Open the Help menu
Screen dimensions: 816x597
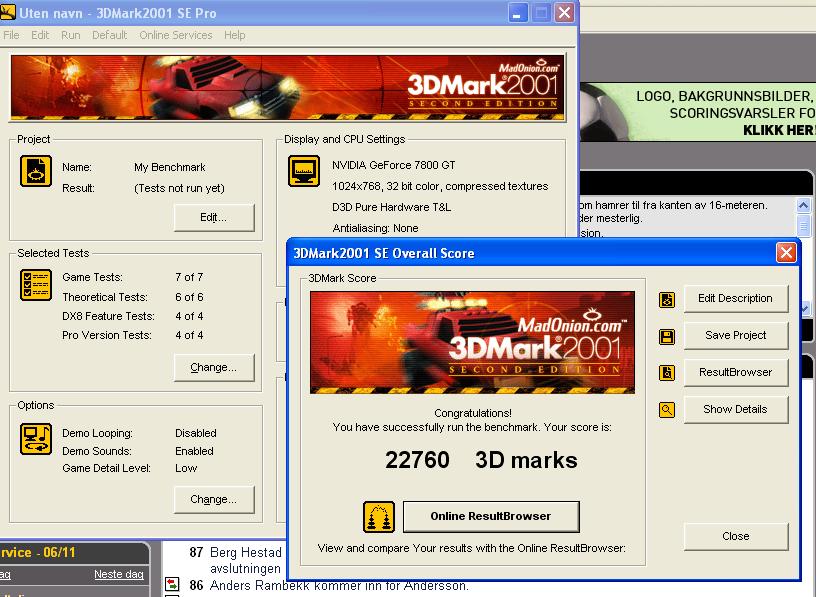(235, 35)
